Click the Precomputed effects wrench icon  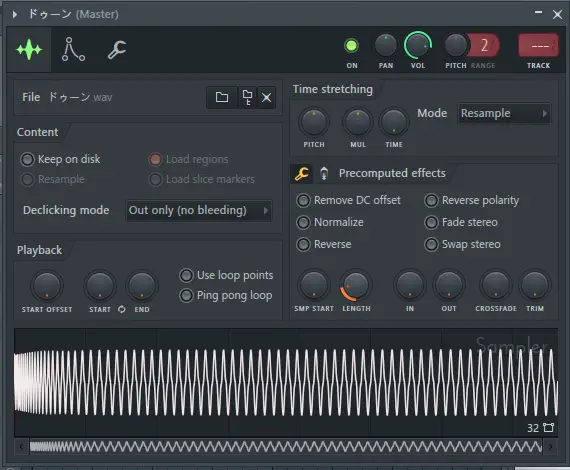302,173
